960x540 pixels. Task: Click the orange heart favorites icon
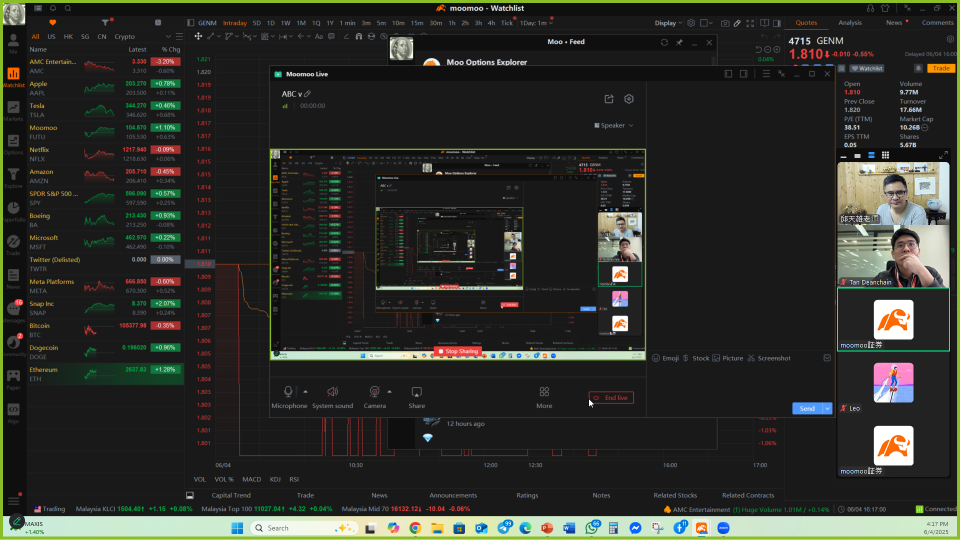click(x=53, y=23)
